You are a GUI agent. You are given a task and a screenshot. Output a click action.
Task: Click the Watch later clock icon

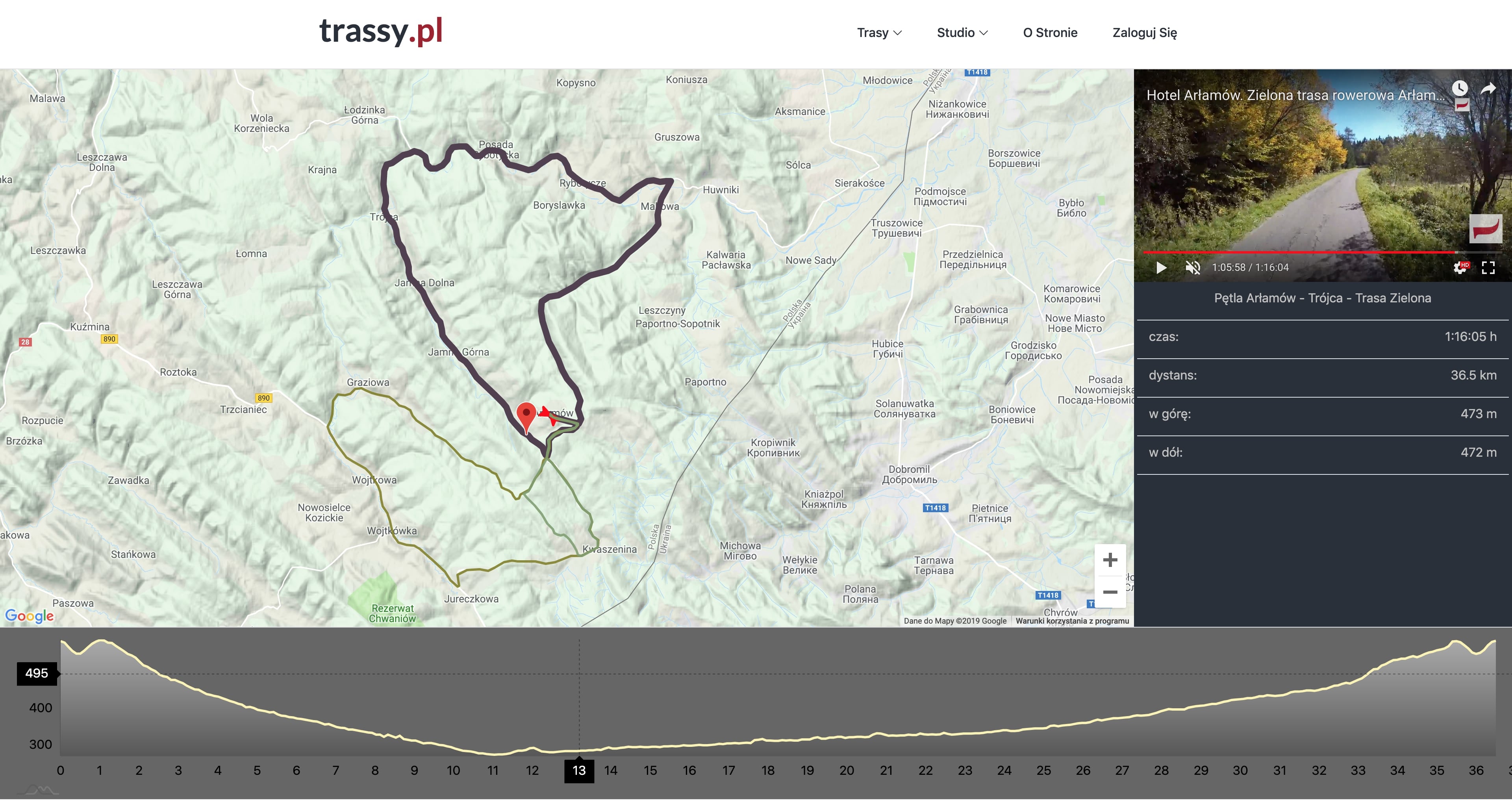click(x=1460, y=89)
